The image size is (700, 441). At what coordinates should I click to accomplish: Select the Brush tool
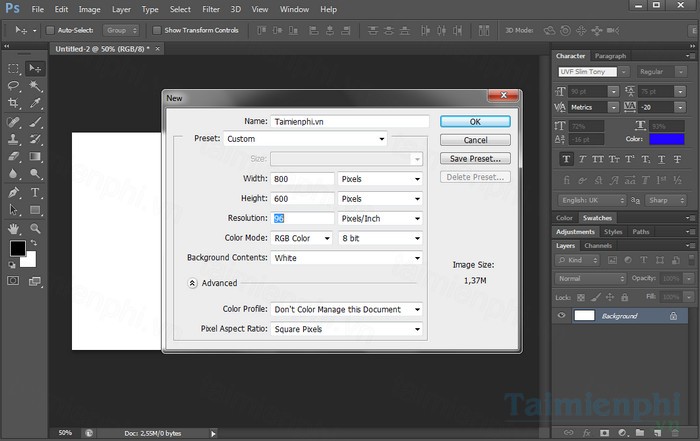point(35,122)
